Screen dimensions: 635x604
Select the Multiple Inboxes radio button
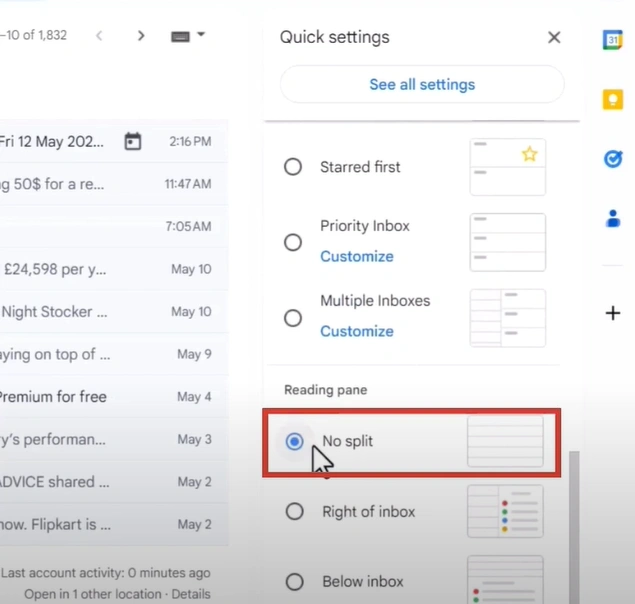coord(293,318)
